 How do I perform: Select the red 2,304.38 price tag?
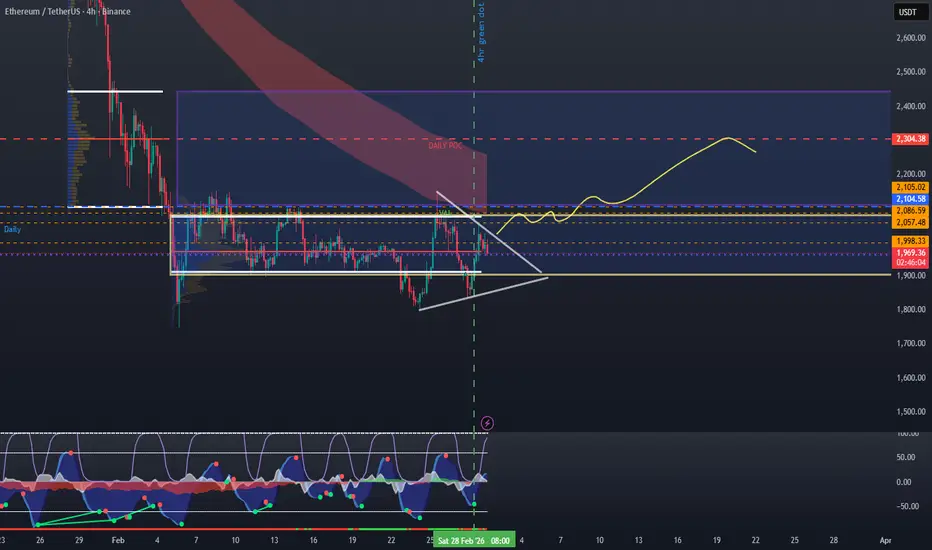click(911, 139)
